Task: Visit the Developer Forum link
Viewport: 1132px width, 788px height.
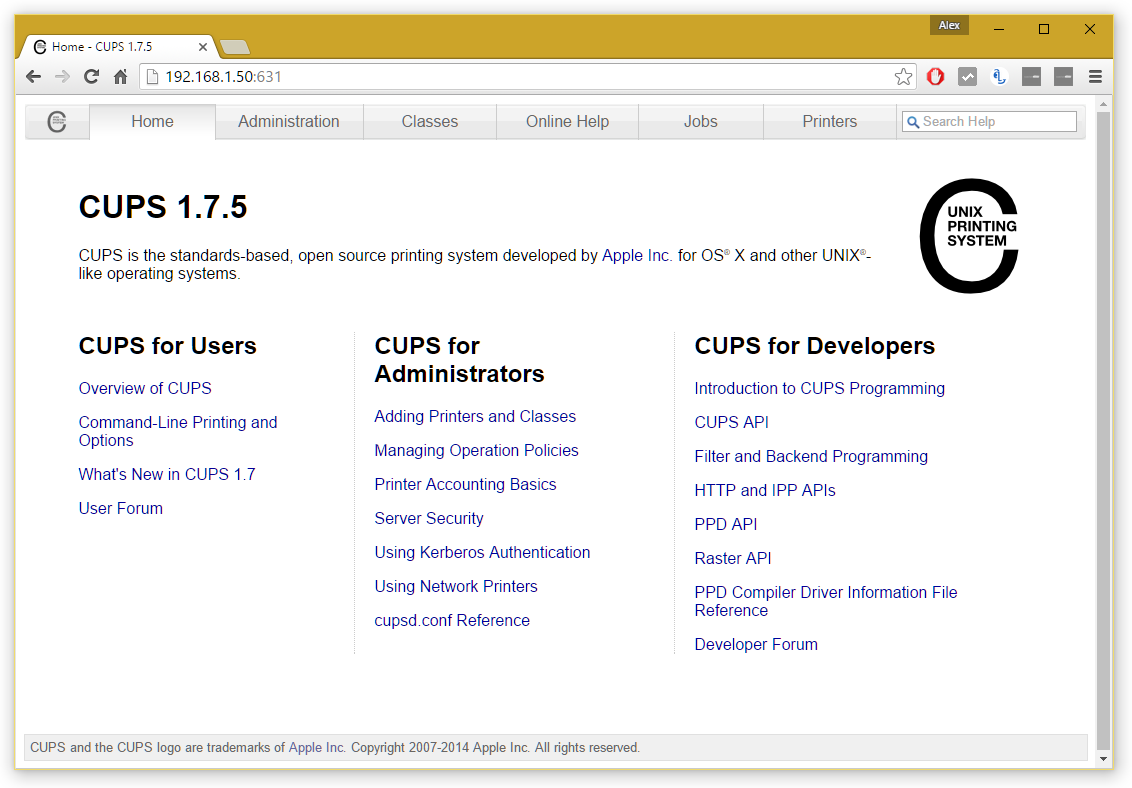Action: (756, 644)
